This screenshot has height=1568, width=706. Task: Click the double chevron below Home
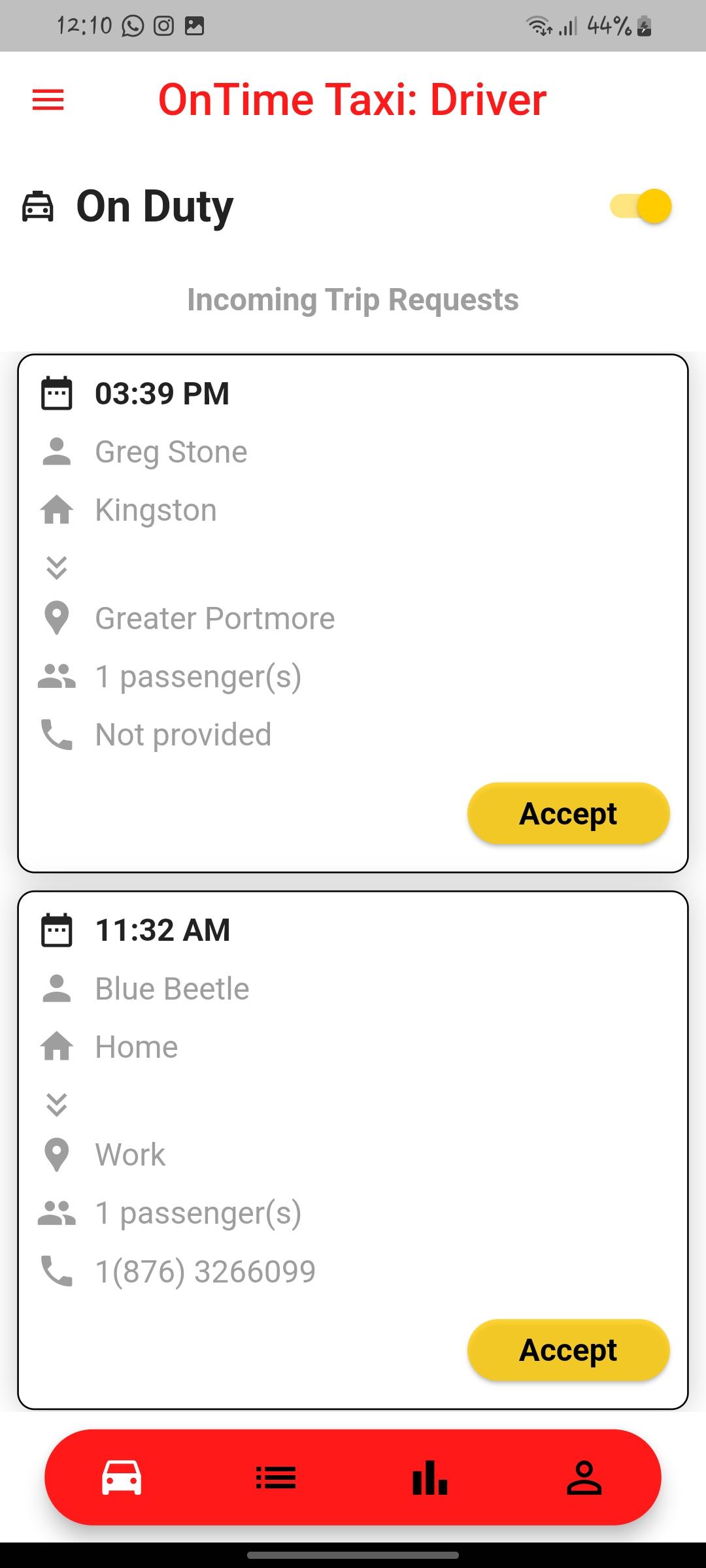57,1104
